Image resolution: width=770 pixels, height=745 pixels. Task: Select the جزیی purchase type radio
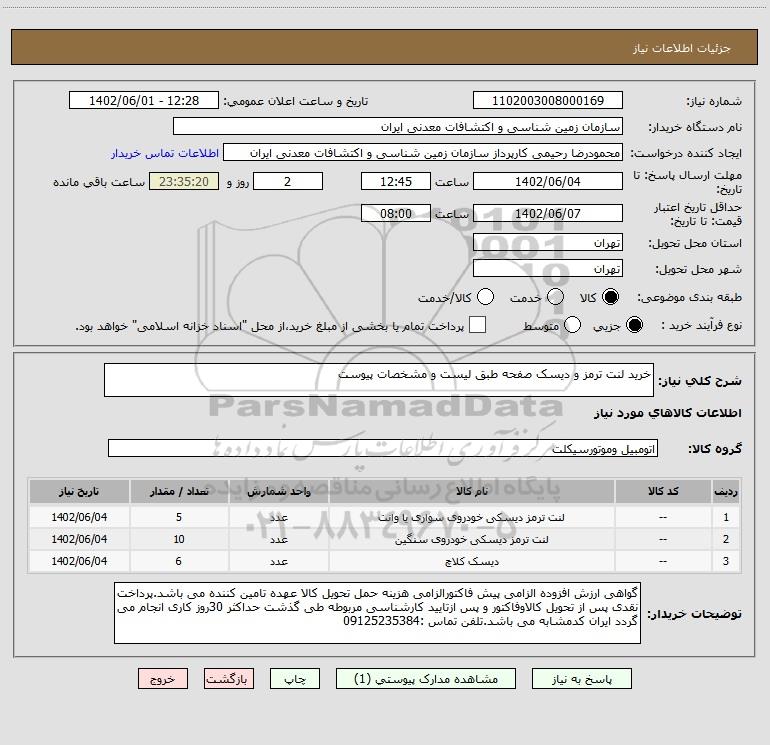point(634,325)
